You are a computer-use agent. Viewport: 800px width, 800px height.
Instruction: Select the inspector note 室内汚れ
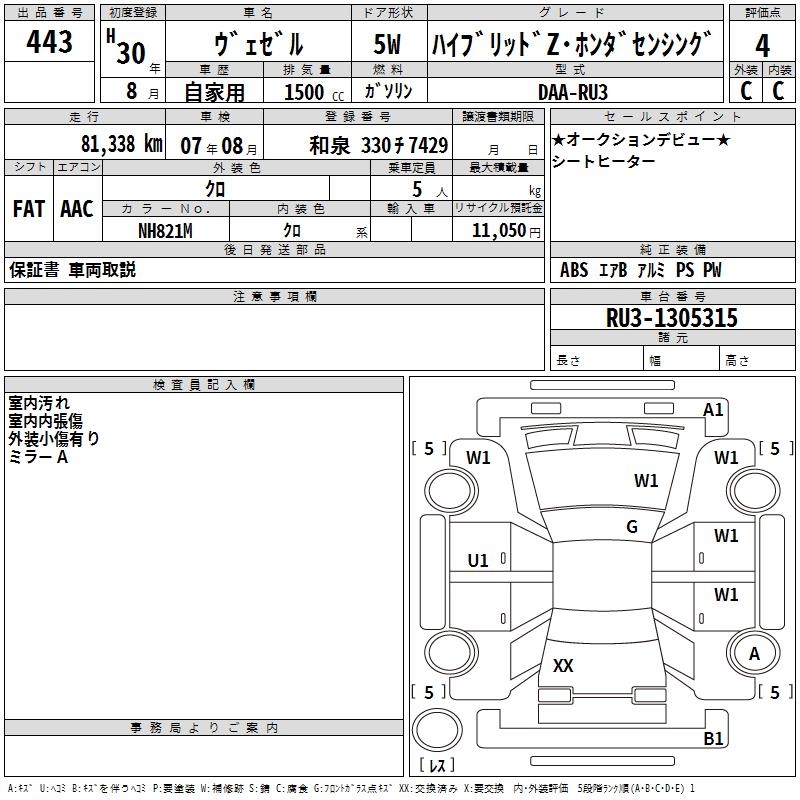(39, 403)
